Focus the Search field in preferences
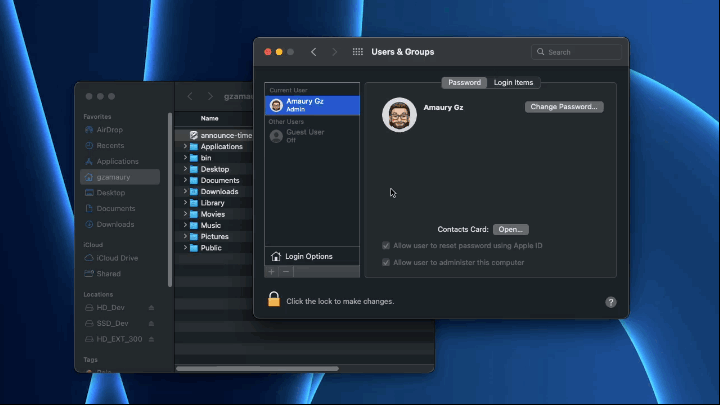Screen dimensions: 720x405 click(x=576, y=52)
